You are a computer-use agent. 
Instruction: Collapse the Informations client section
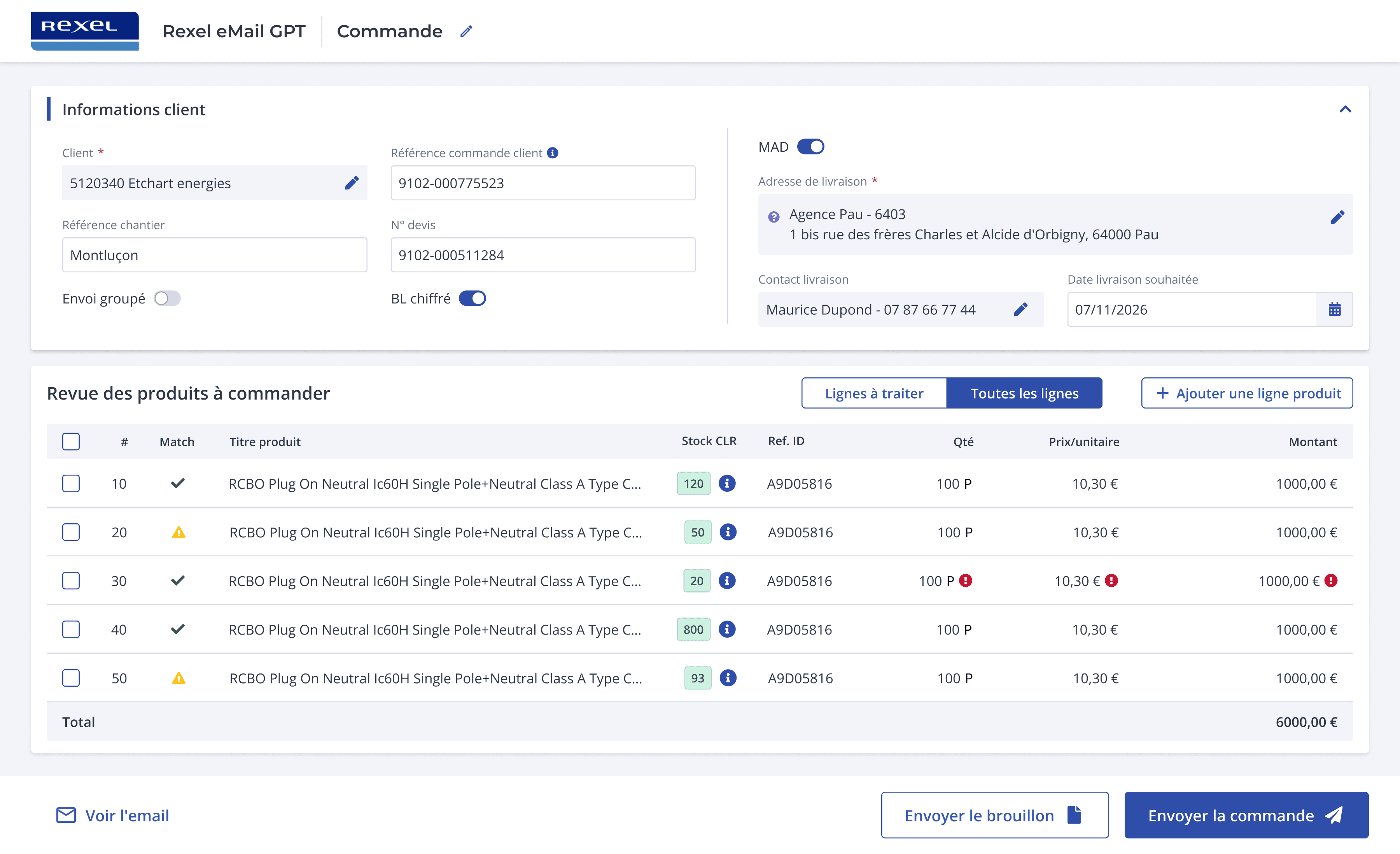click(1345, 109)
